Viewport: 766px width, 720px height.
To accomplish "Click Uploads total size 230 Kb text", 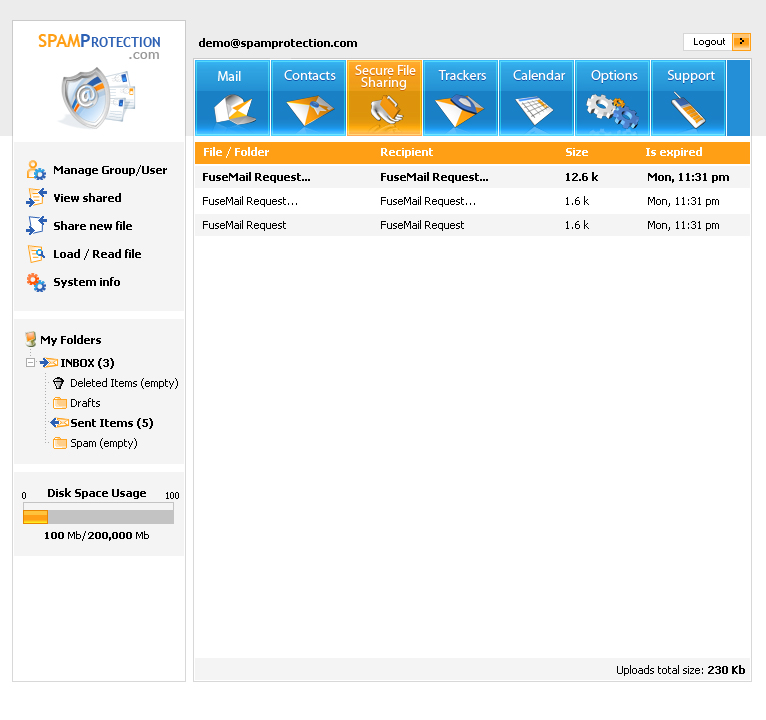I will tap(680, 670).
